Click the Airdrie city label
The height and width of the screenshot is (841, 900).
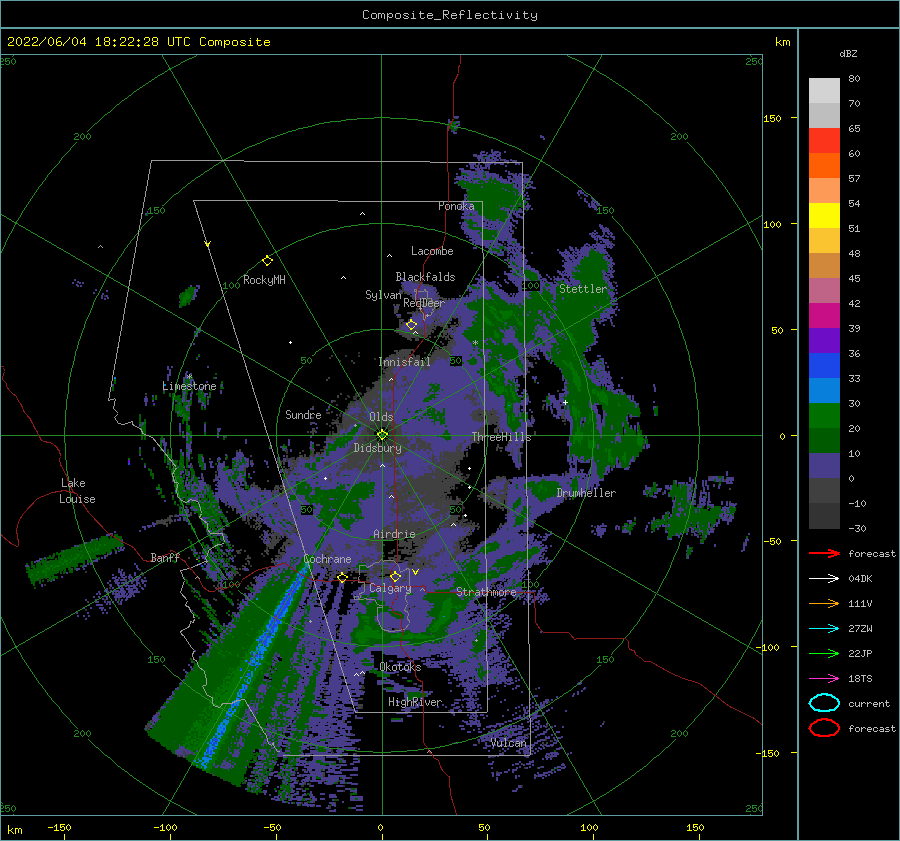click(394, 534)
